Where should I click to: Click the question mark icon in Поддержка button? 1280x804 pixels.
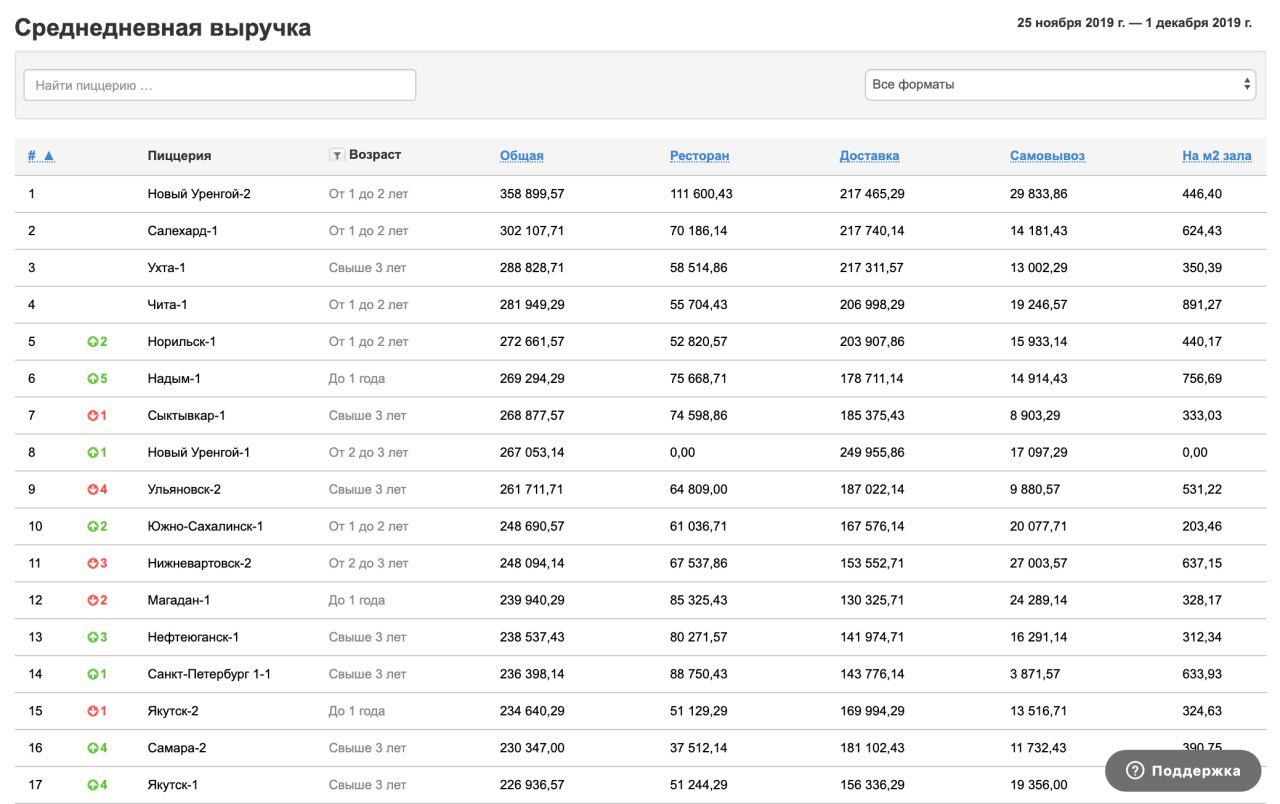click(1134, 771)
